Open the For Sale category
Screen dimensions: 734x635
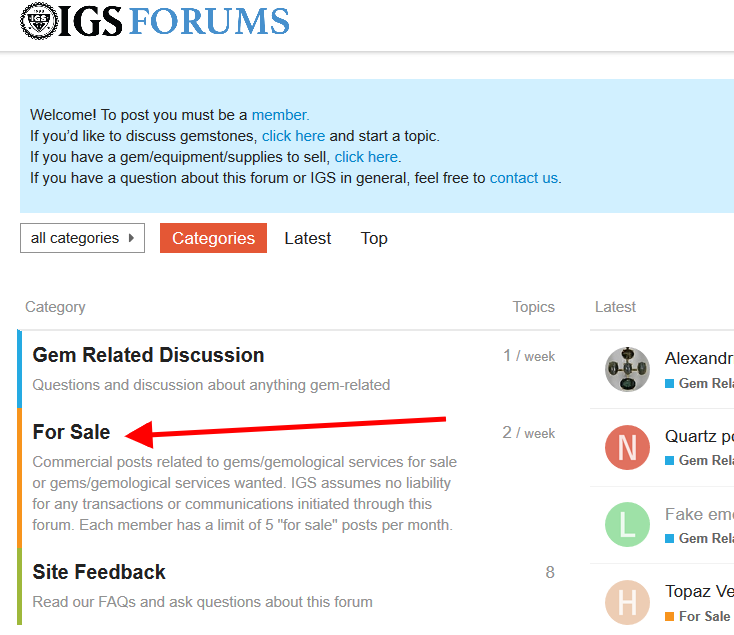[71, 432]
